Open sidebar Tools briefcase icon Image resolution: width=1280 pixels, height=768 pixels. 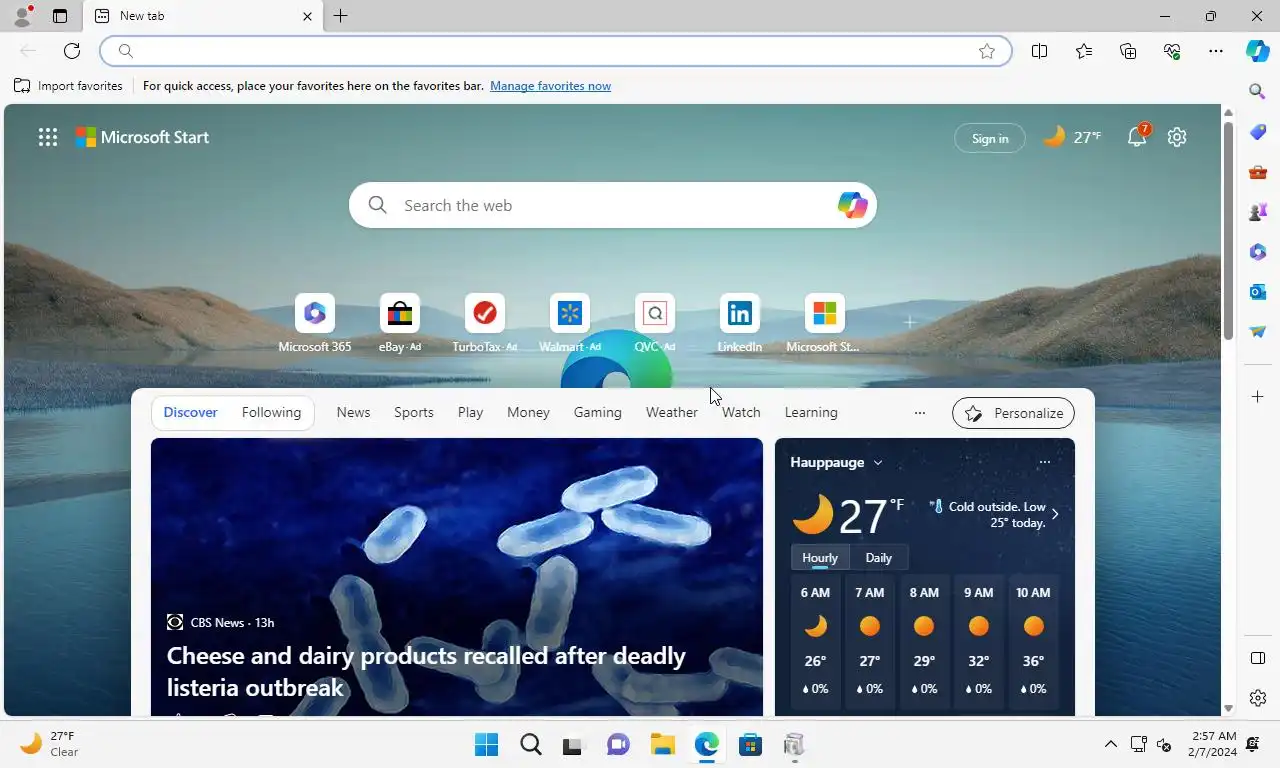1258,172
